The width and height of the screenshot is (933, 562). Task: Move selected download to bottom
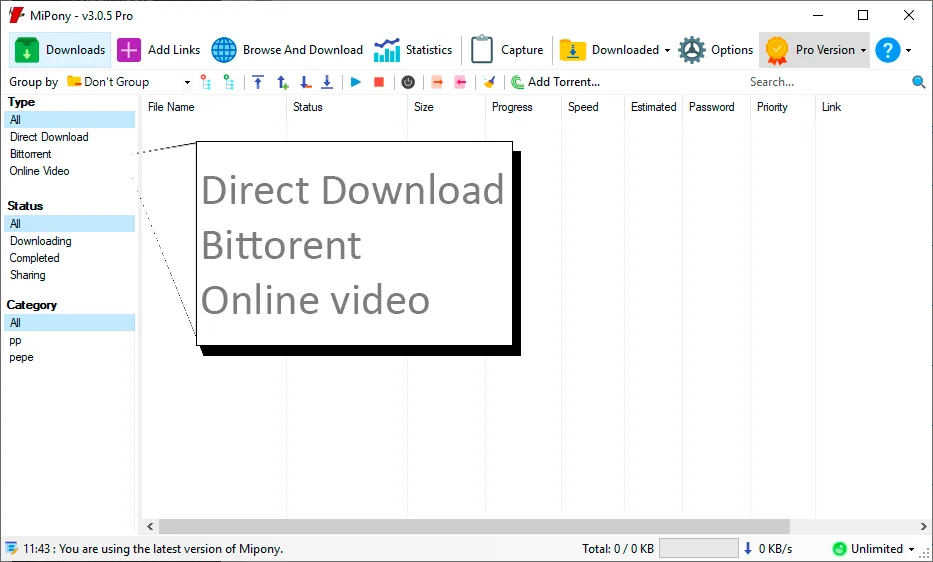pyautogui.click(x=327, y=82)
